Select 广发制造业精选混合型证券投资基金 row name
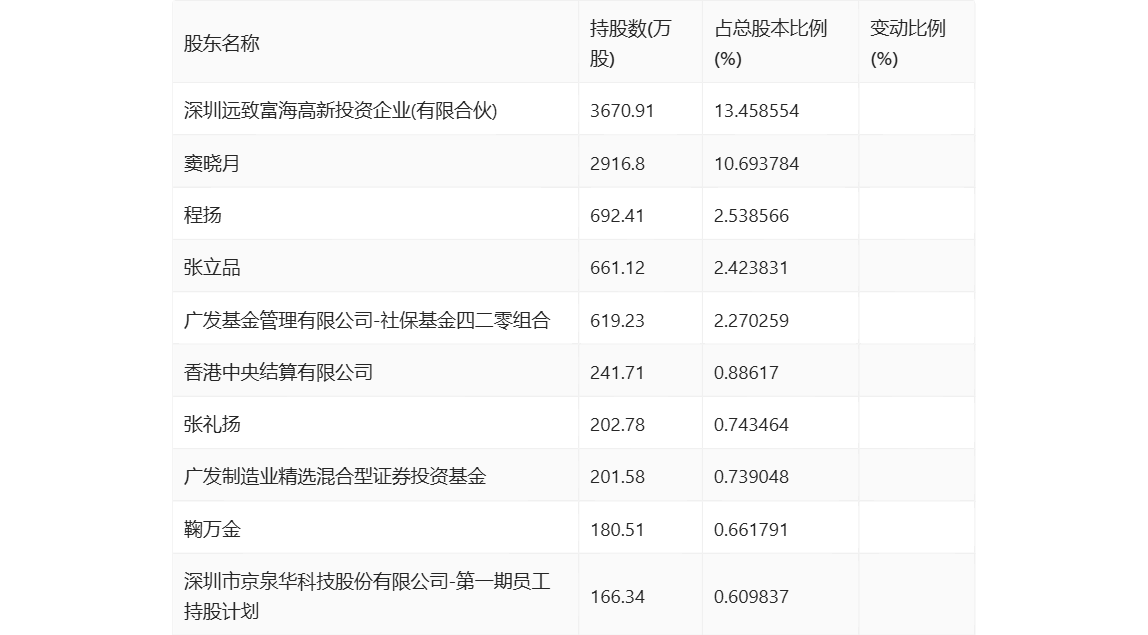The height and width of the screenshot is (635, 1148). click(335, 477)
